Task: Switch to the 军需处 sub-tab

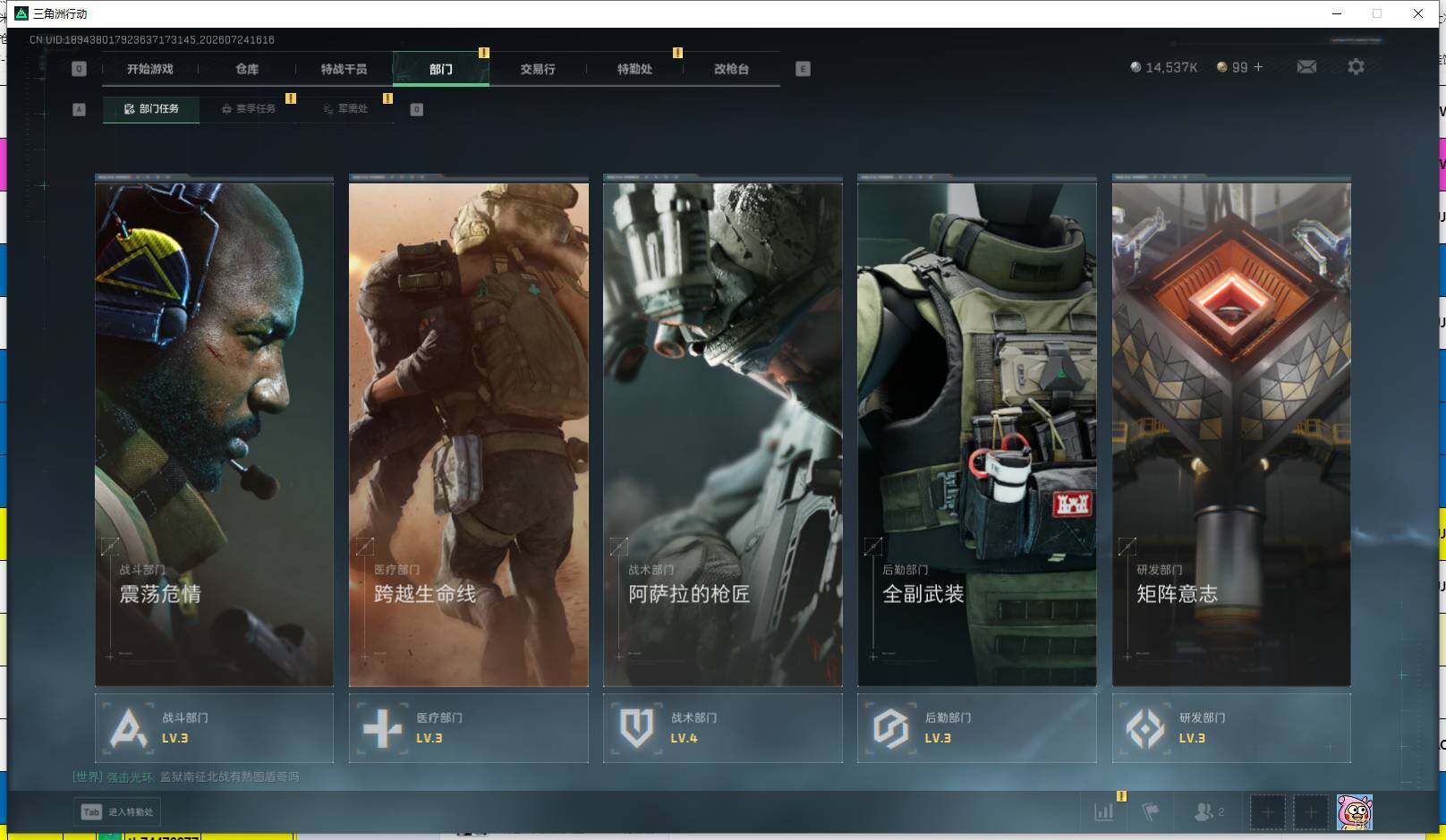Action: tap(345, 109)
